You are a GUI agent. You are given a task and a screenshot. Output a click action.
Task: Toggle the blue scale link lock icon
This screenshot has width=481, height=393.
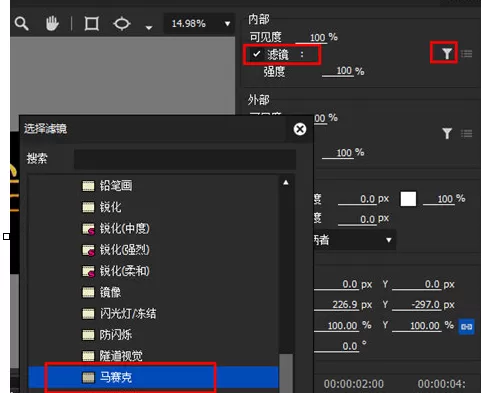coord(466,327)
